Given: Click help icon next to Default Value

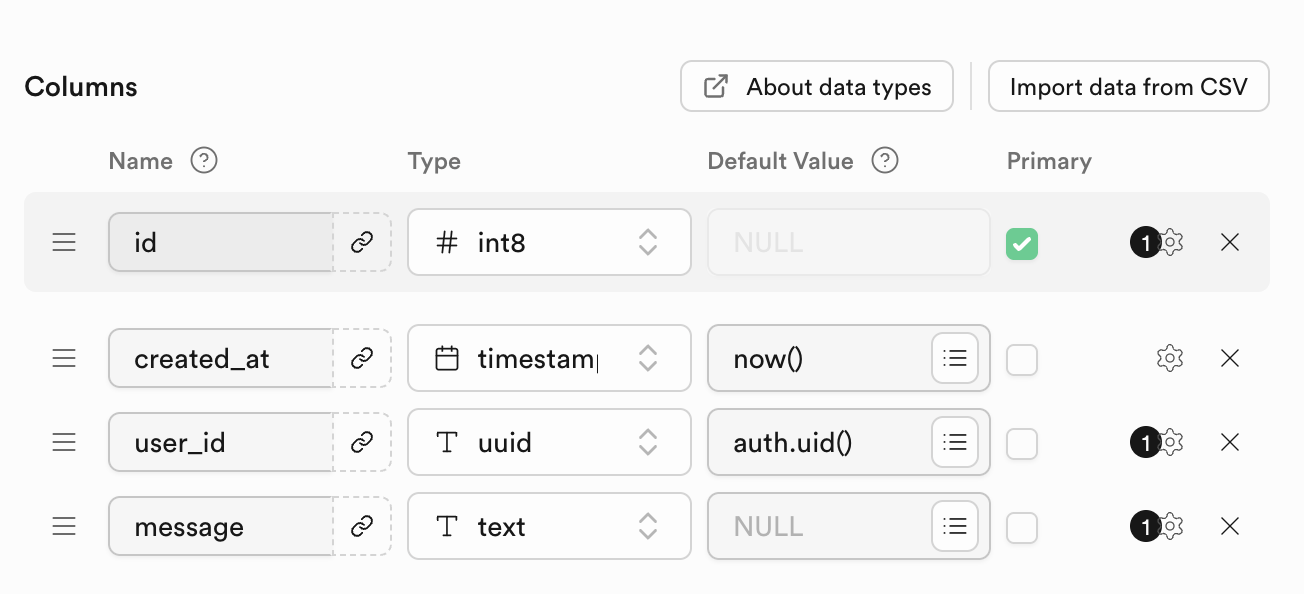Looking at the screenshot, I should [885, 161].
